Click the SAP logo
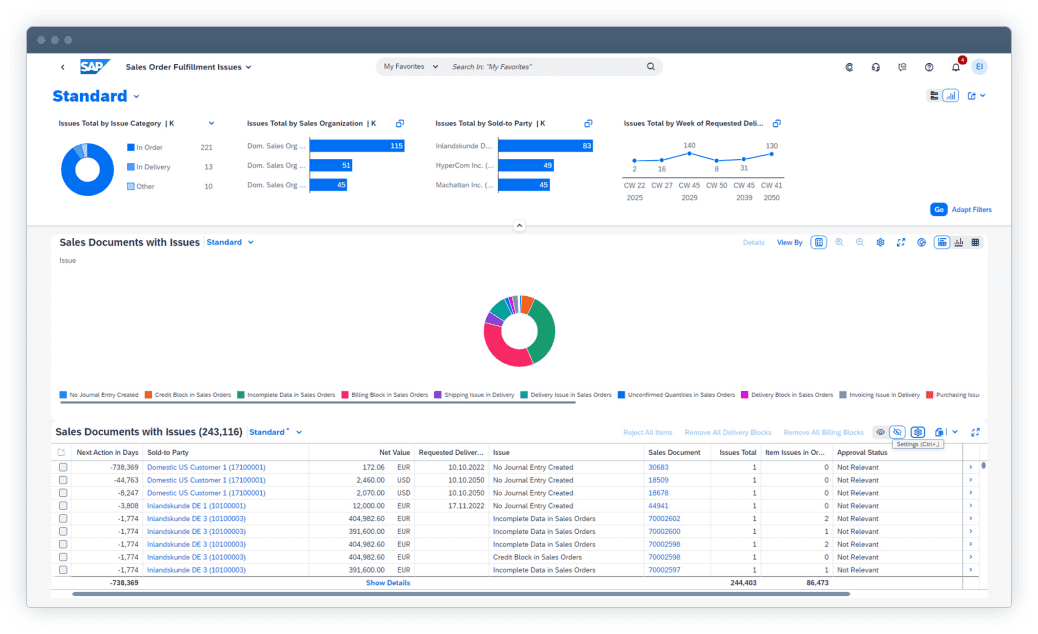Image resolution: width=1038 pixels, height=634 pixels. [95, 67]
